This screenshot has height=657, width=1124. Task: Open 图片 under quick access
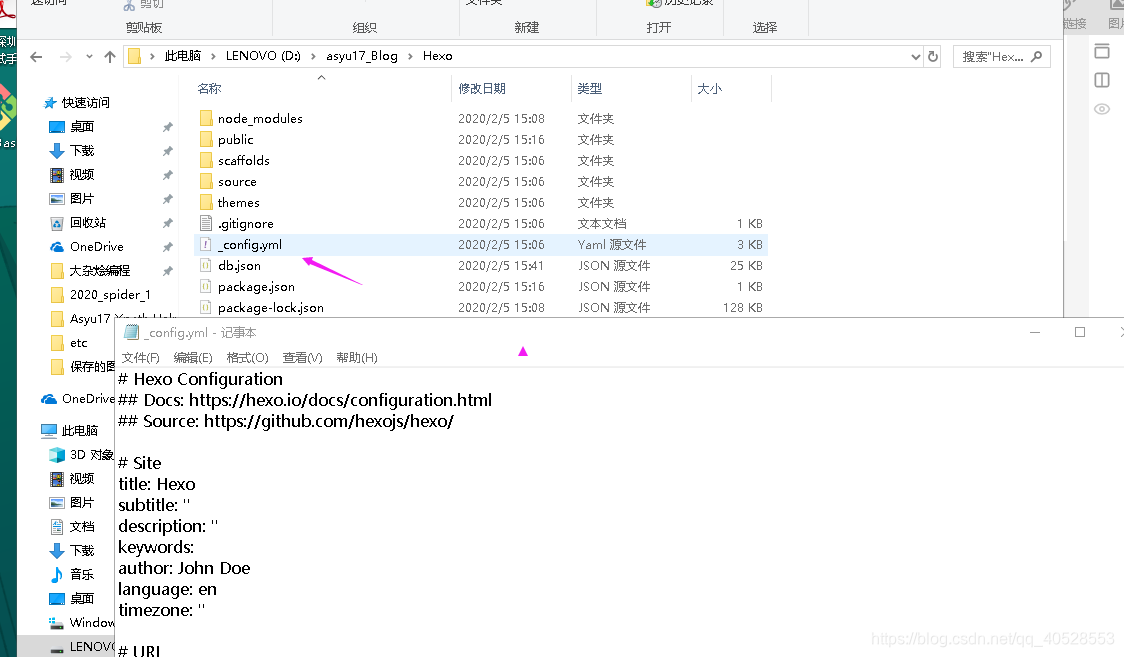click(x=82, y=198)
